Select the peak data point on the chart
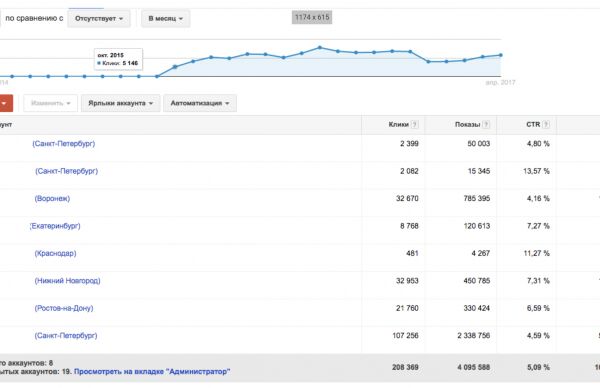The width and height of the screenshot is (600, 388). point(320,48)
